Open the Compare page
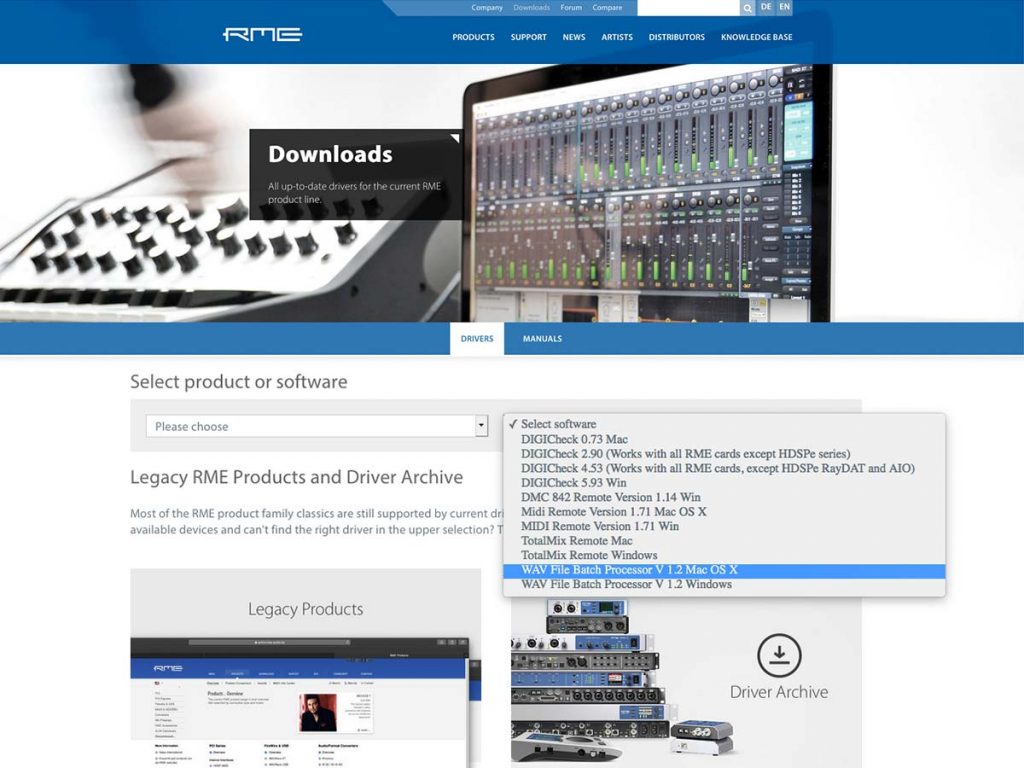The image size is (1024, 768). pos(610,7)
